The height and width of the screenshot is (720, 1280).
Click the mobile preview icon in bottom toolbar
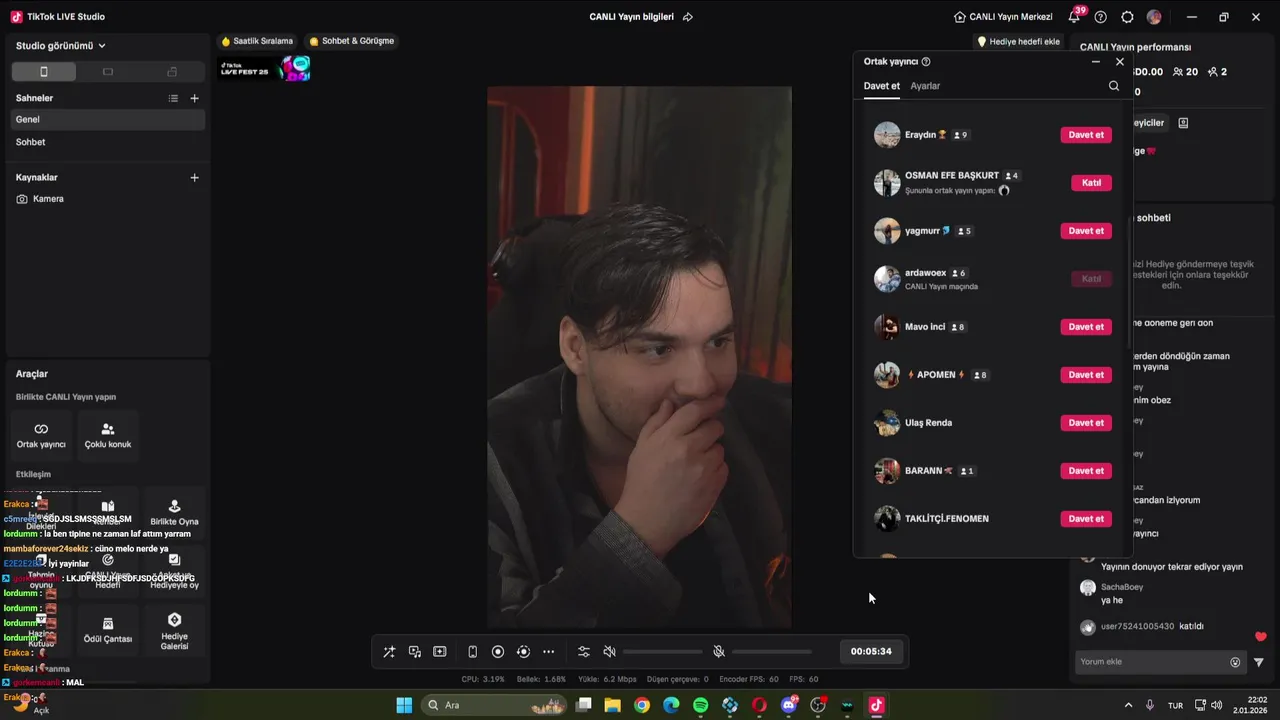coord(473,652)
